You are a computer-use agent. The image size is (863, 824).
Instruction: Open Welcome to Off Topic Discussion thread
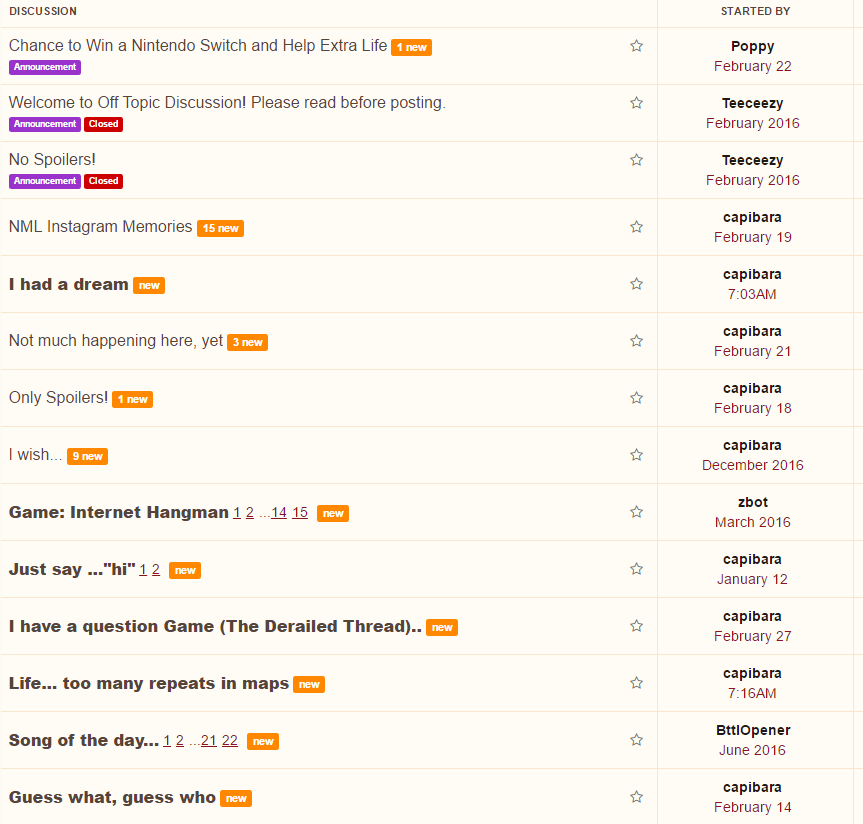point(227,102)
